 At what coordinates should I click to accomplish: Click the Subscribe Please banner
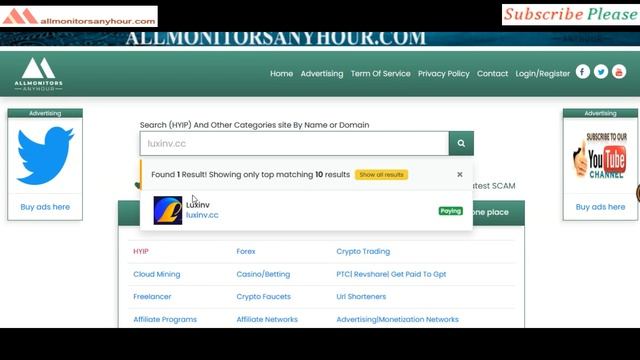point(571,15)
